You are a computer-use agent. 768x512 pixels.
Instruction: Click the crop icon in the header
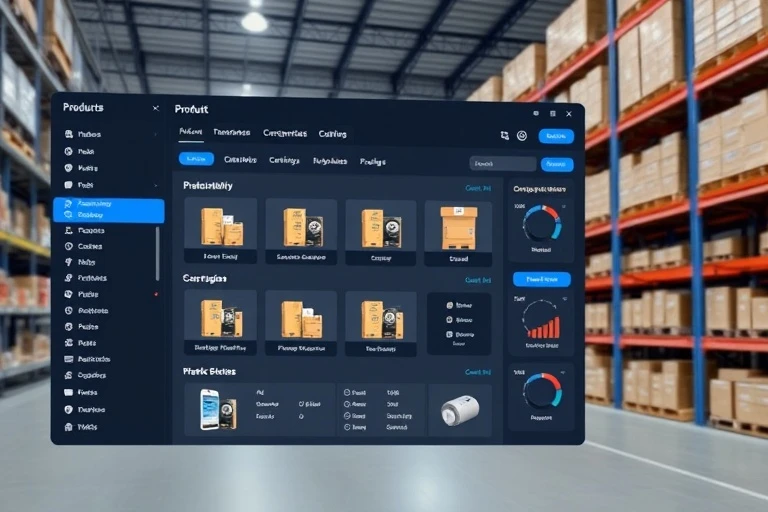pos(504,135)
